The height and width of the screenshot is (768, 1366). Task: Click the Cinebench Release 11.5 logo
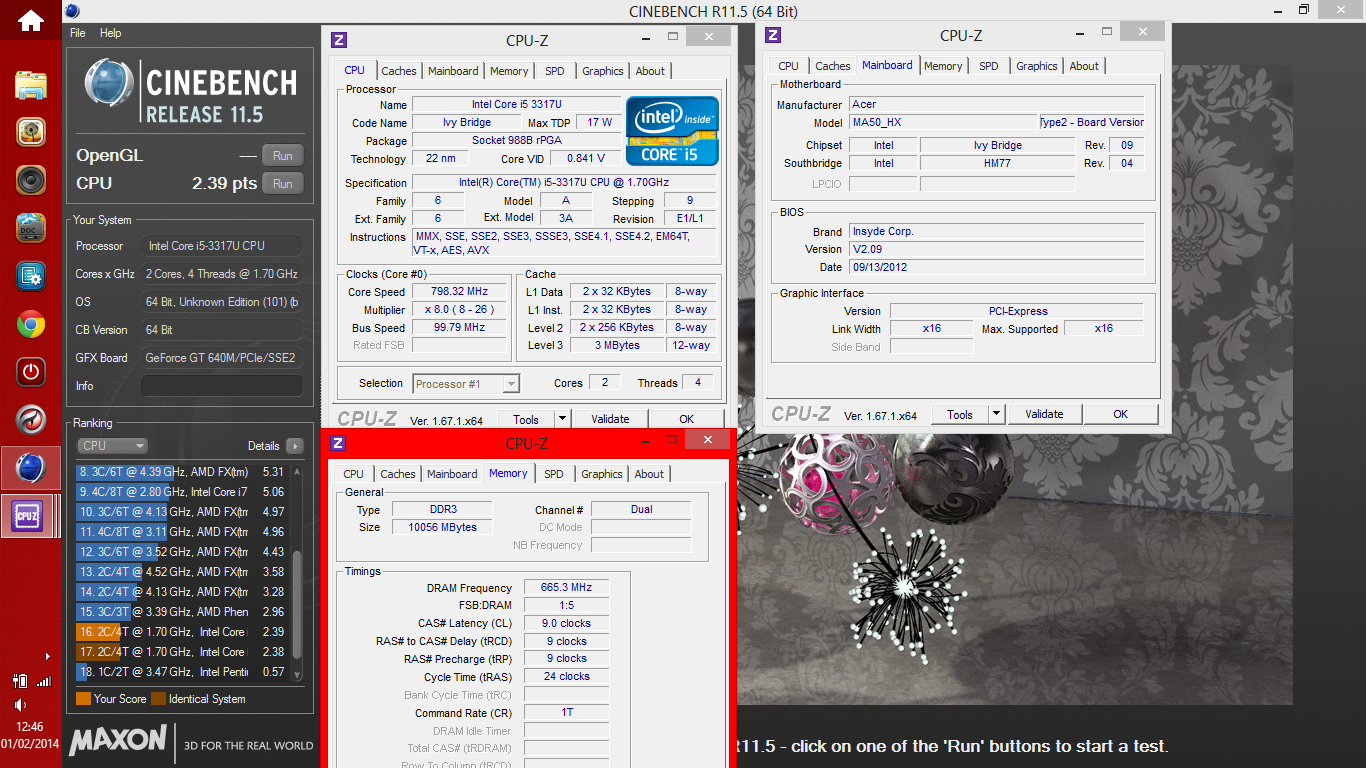[191, 91]
